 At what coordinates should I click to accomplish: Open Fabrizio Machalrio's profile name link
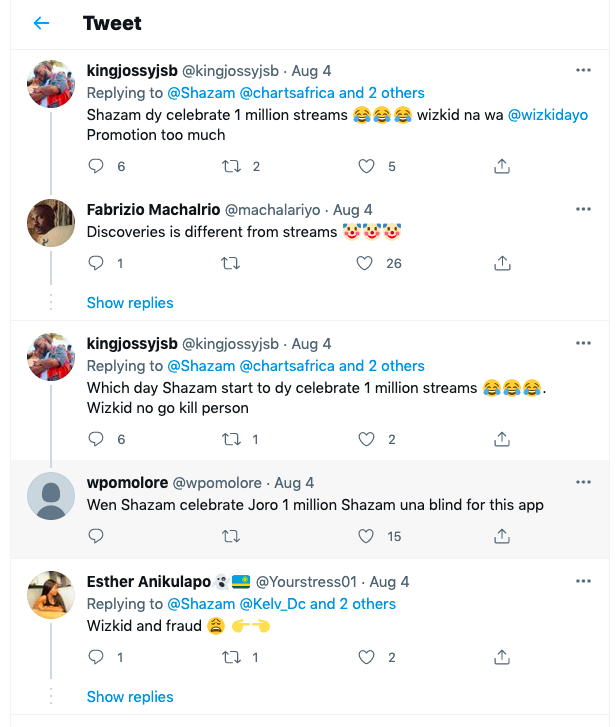(152, 210)
